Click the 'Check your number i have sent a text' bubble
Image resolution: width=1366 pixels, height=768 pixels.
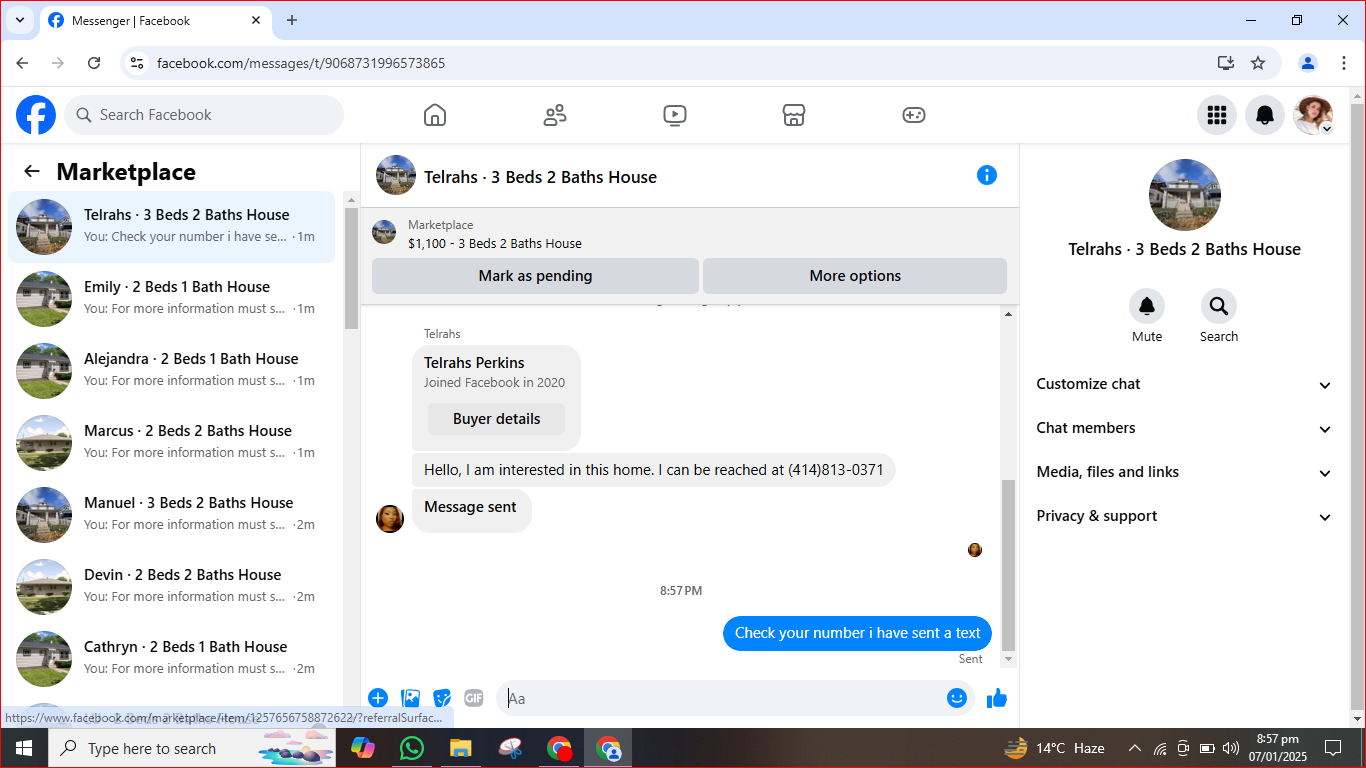[x=857, y=633]
